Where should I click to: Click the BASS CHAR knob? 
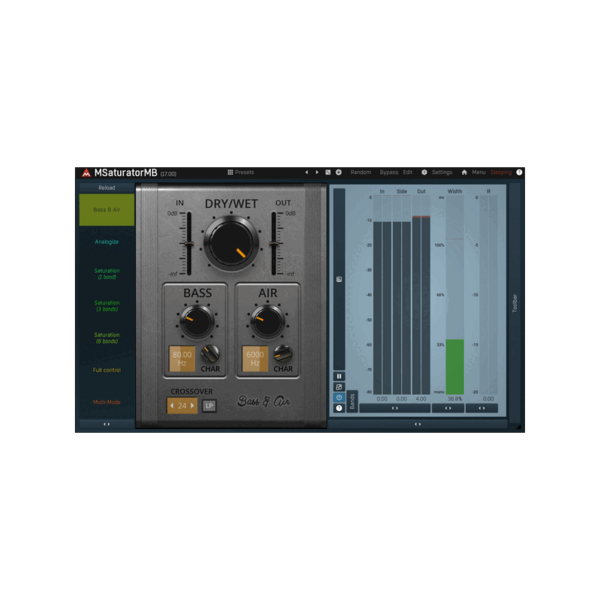pos(210,354)
